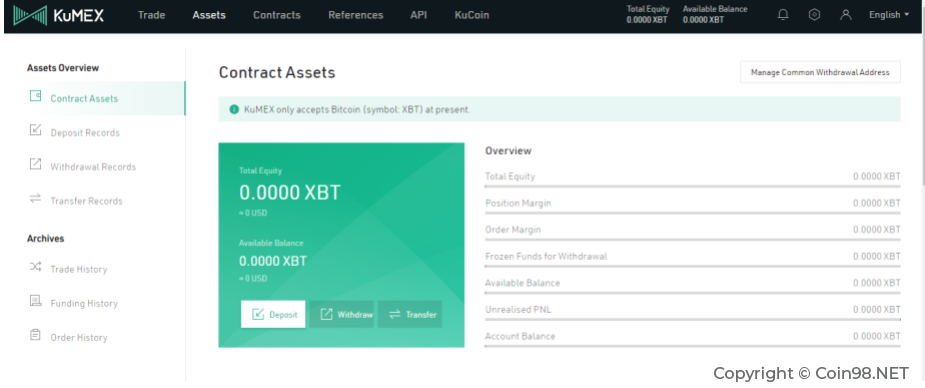The width and height of the screenshot is (925, 388).
Task: Click the Trade History shuffle icon
Action: [35, 267]
